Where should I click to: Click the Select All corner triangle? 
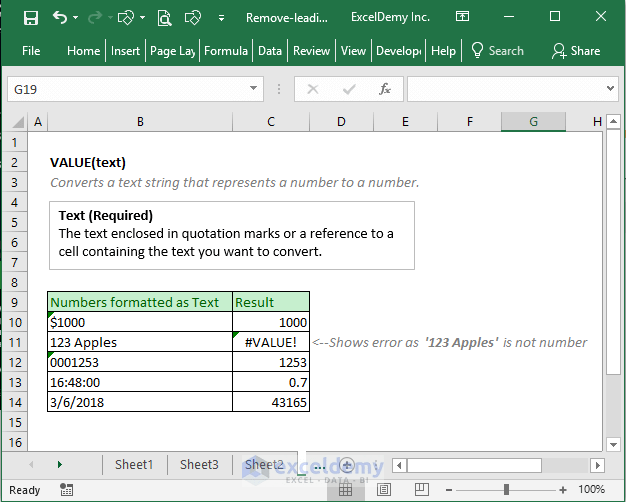pos(17,122)
